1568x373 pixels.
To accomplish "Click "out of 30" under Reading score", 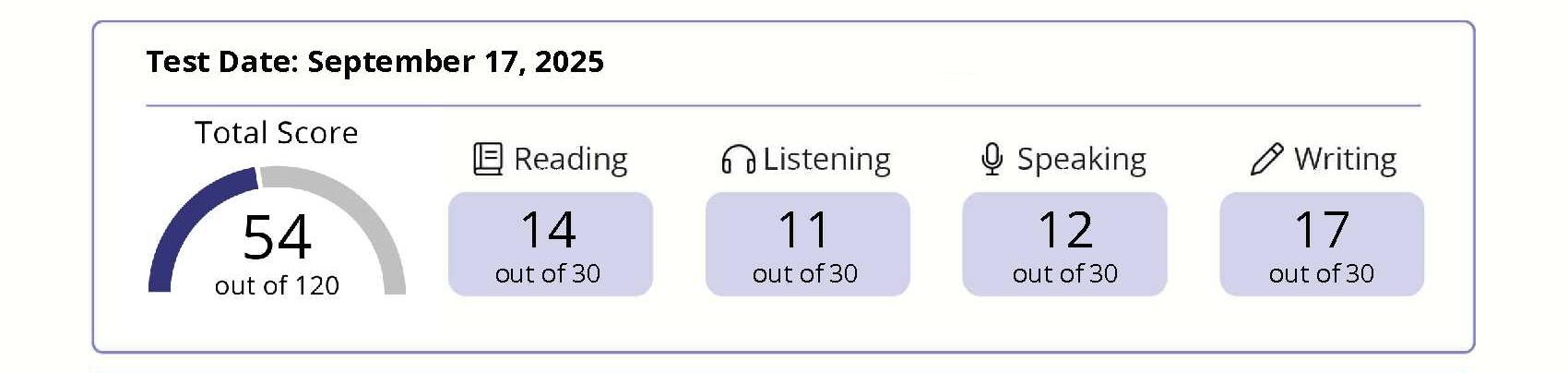I will click(x=548, y=274).
